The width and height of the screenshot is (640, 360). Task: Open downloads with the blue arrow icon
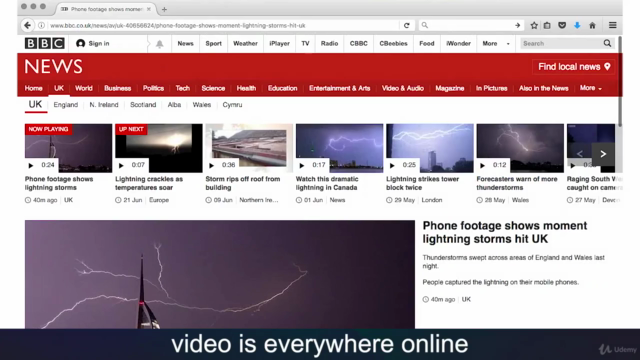tap(577, 25)
